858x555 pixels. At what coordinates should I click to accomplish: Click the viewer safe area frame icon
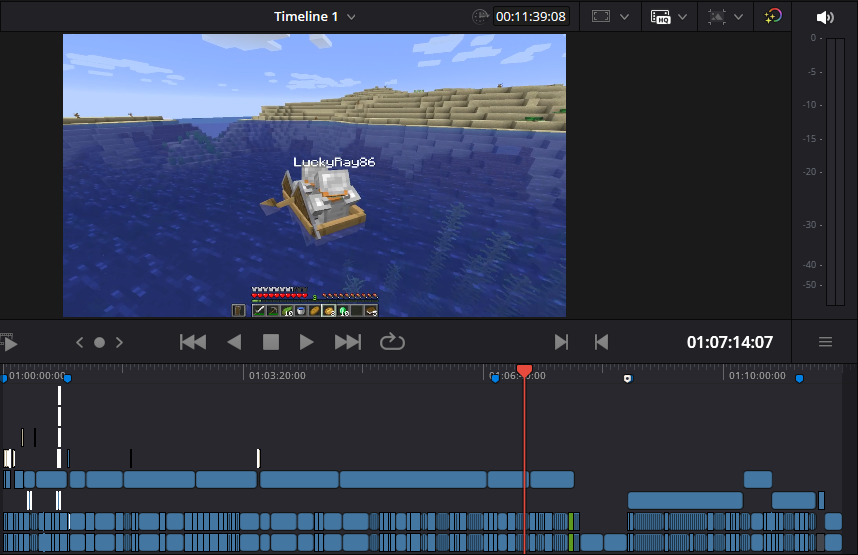click(601, 16)
